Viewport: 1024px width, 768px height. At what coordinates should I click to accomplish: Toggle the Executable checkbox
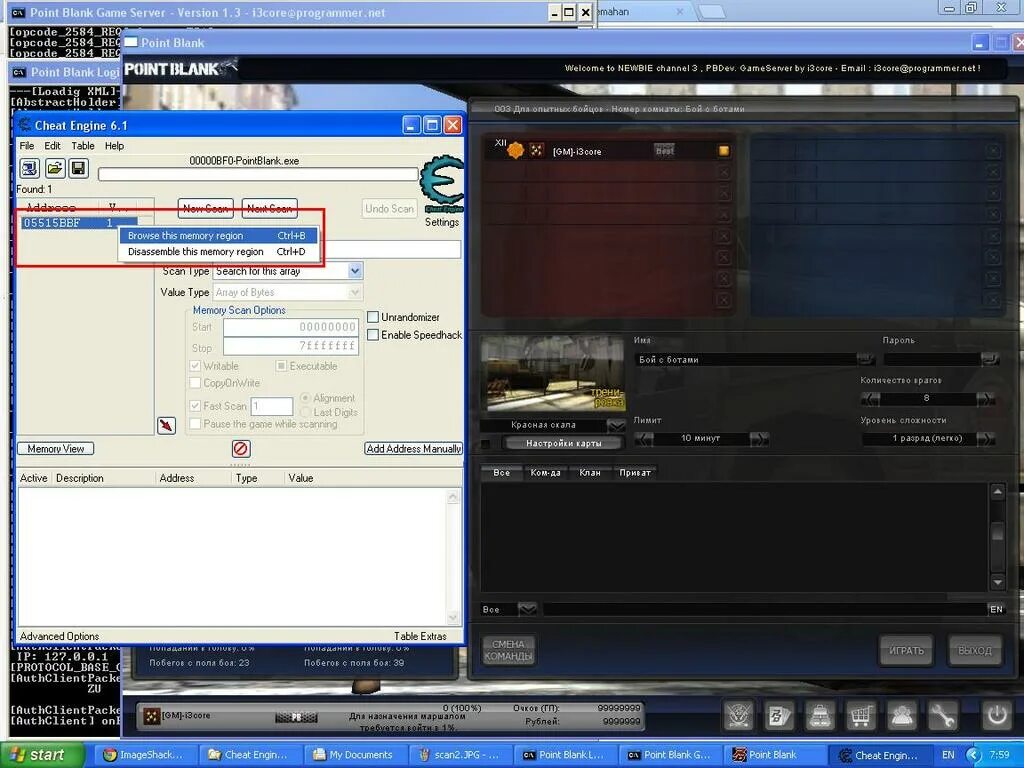pos(281,366)
